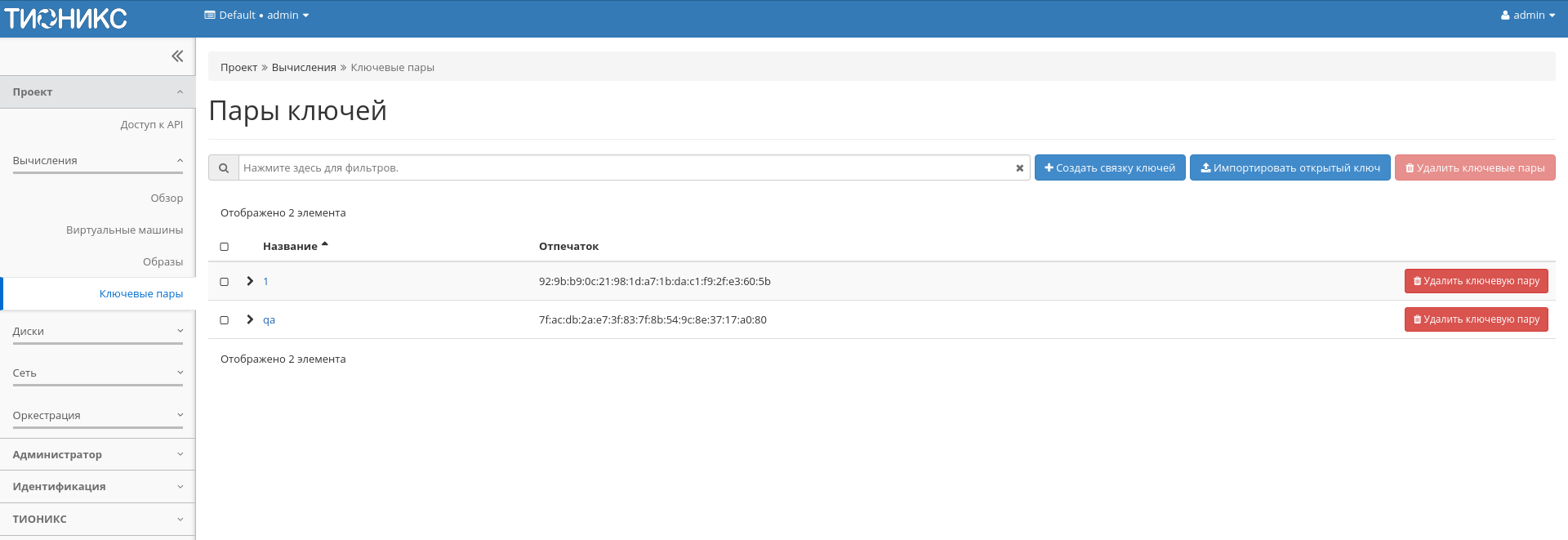Screen dimensions: 1568x540
Task: Toggle the select-all checkbox in header
Action: [x=225, y=247]
